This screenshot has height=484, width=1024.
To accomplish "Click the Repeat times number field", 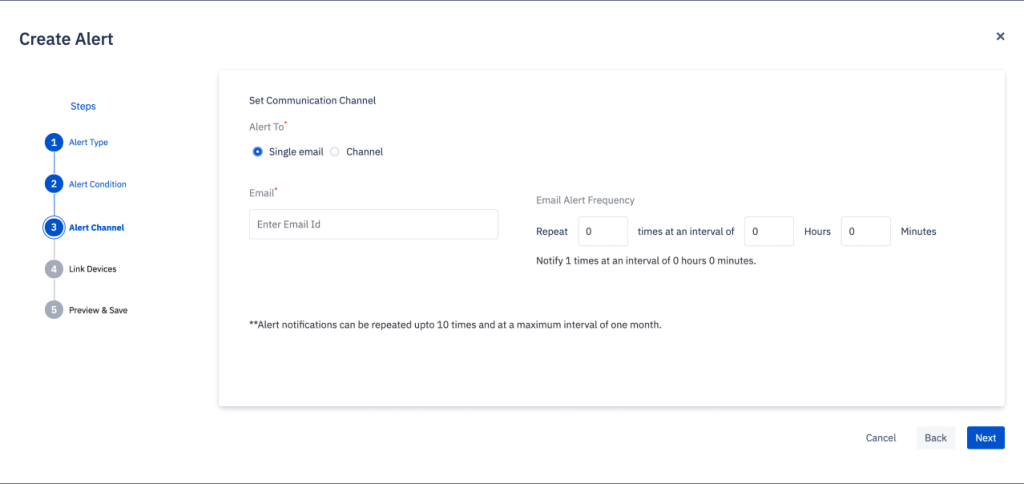I will (x=603, y=231).
